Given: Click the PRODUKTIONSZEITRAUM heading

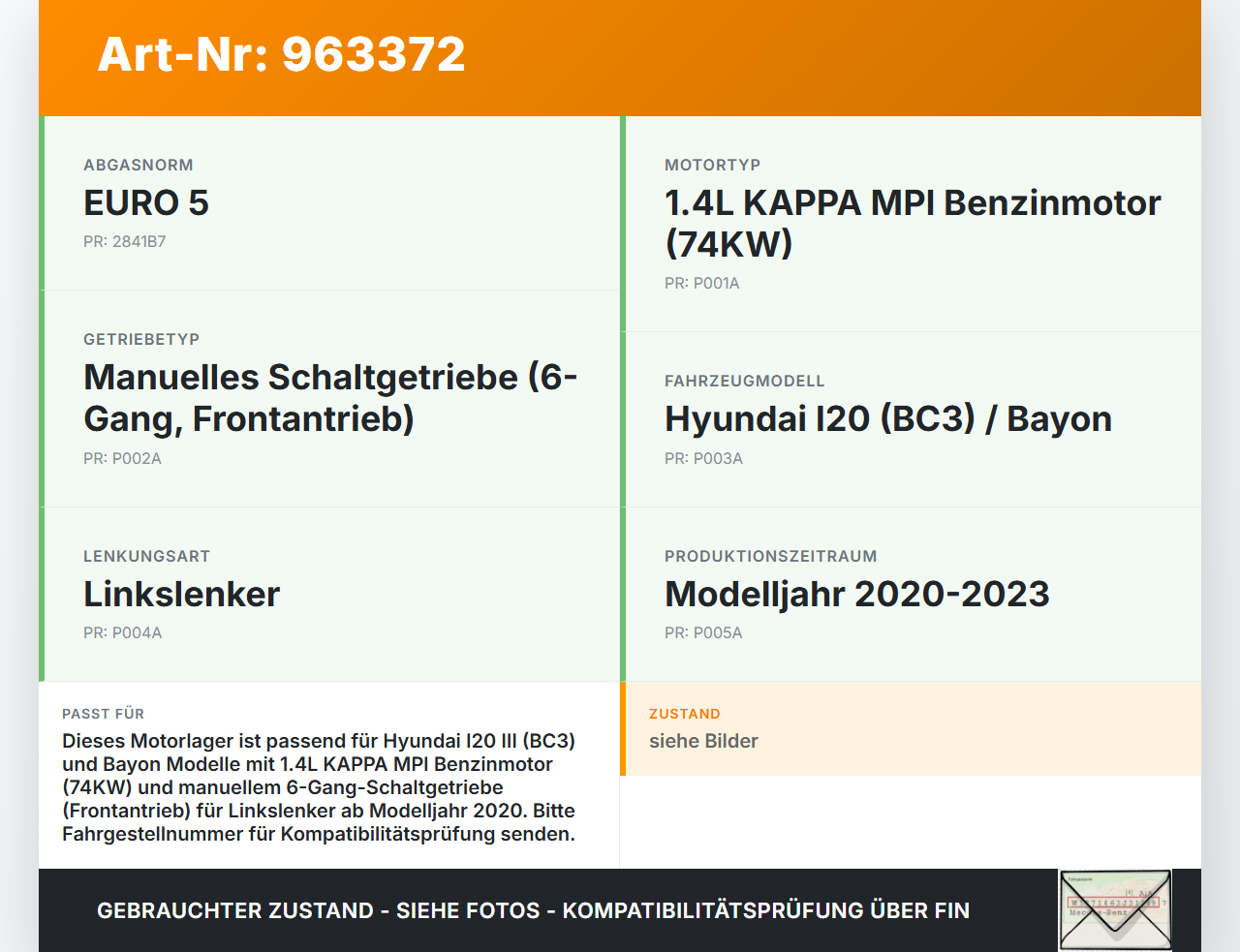Looking at the screenshot, I should pos(770,556).
